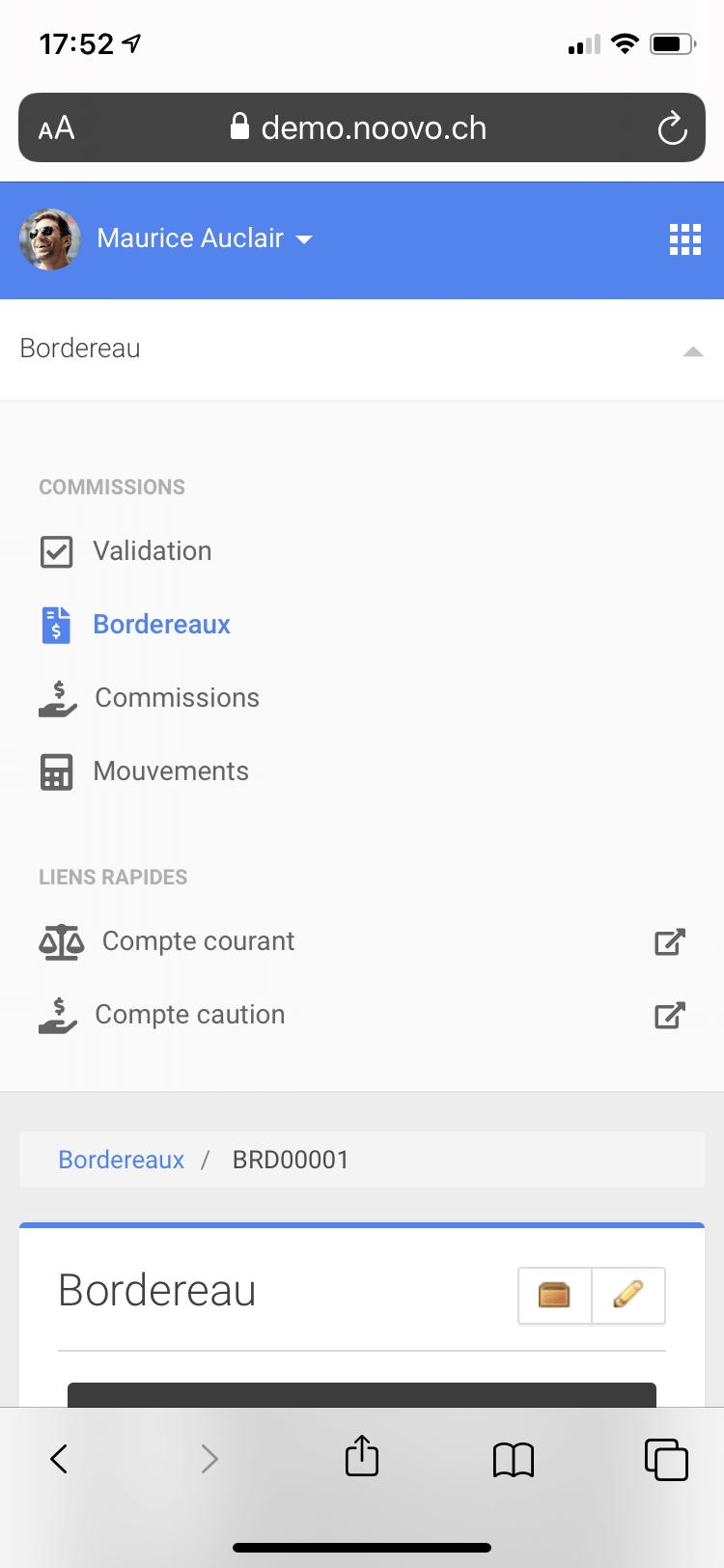Image resolution: width=724 pixels, height=1568 pixels.
Task: Open the Mouvements menu item
Action: (x=171, y=771)
